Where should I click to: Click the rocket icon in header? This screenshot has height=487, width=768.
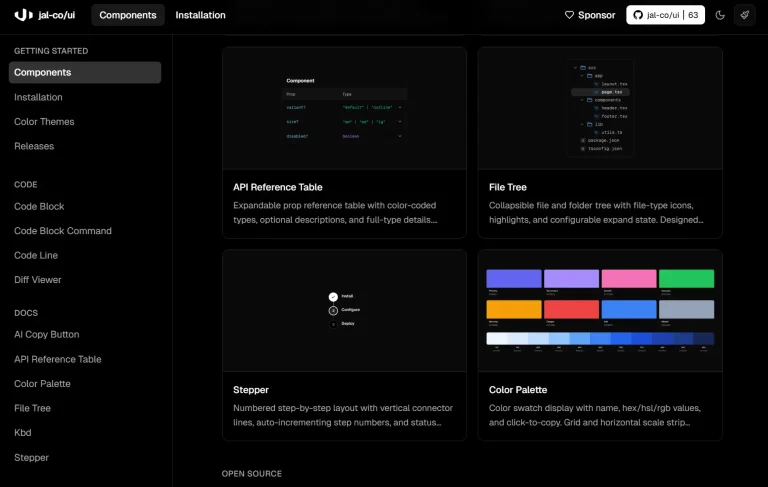click(x=744, y=15)
